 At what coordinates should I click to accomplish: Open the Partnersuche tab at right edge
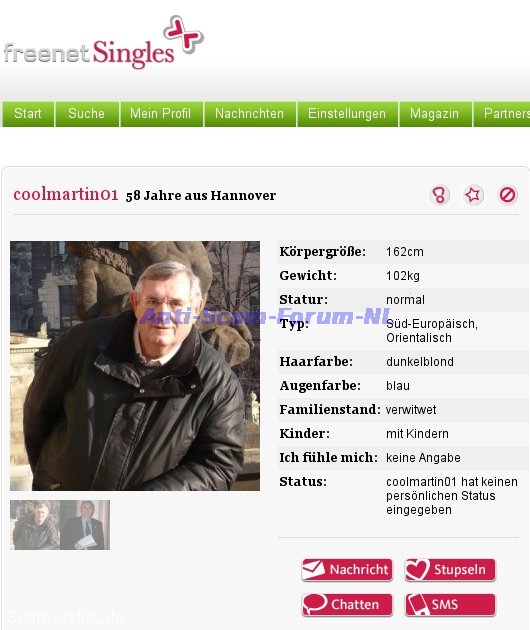pyautogui.click(x=502, y=114)
